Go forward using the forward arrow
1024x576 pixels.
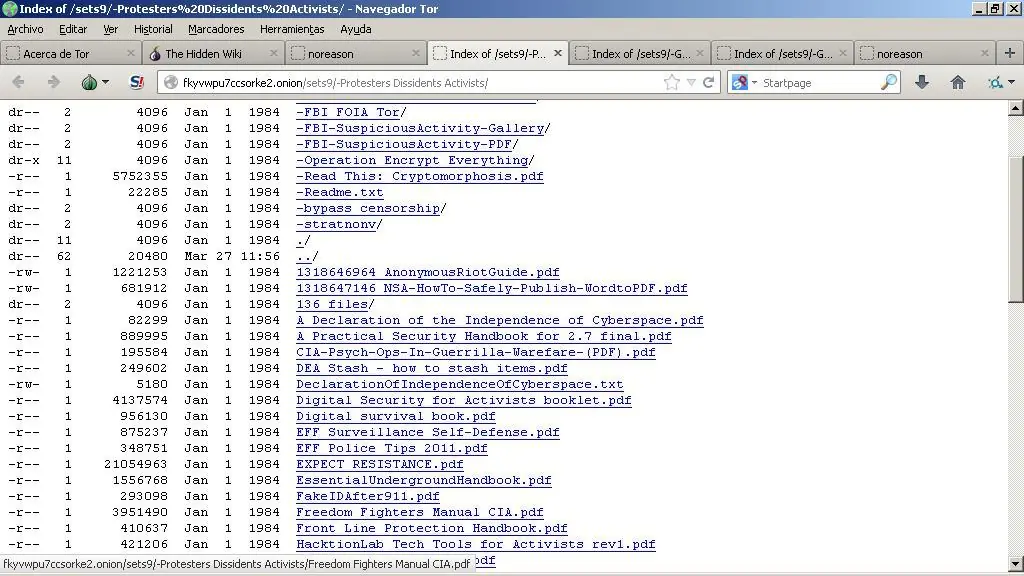click(x=54, y=82)
